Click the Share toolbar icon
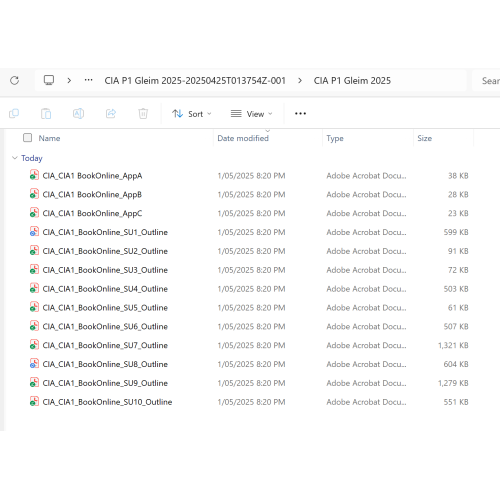 (x=111, y=114)
